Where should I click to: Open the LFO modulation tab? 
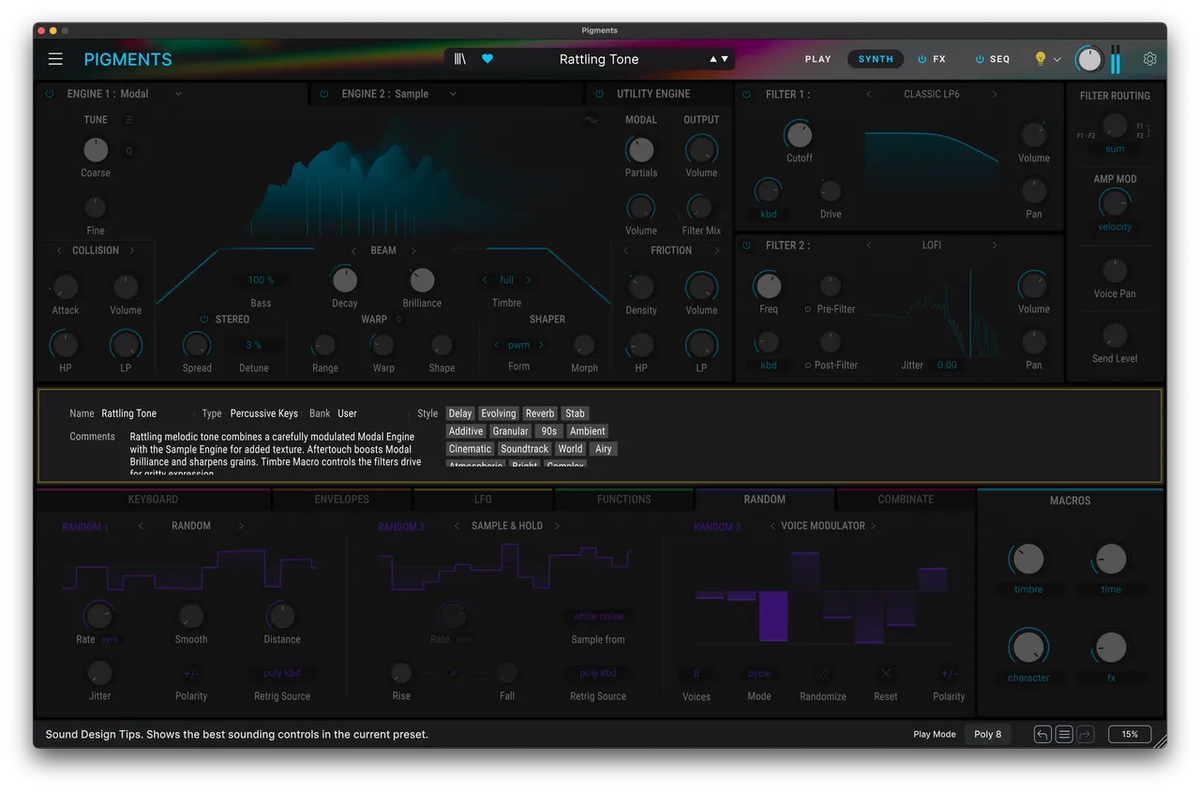tap(483, 499)
